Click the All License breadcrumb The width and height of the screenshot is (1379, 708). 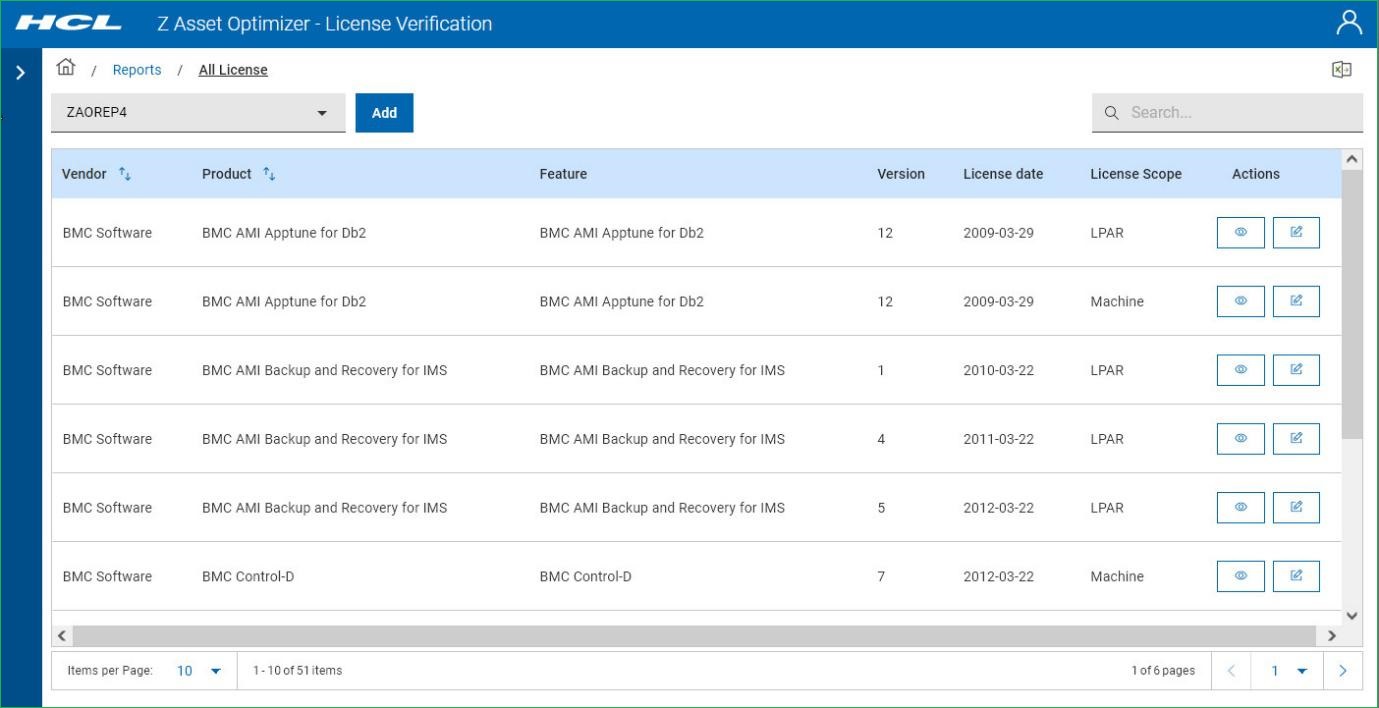click(x=233, y=70)
